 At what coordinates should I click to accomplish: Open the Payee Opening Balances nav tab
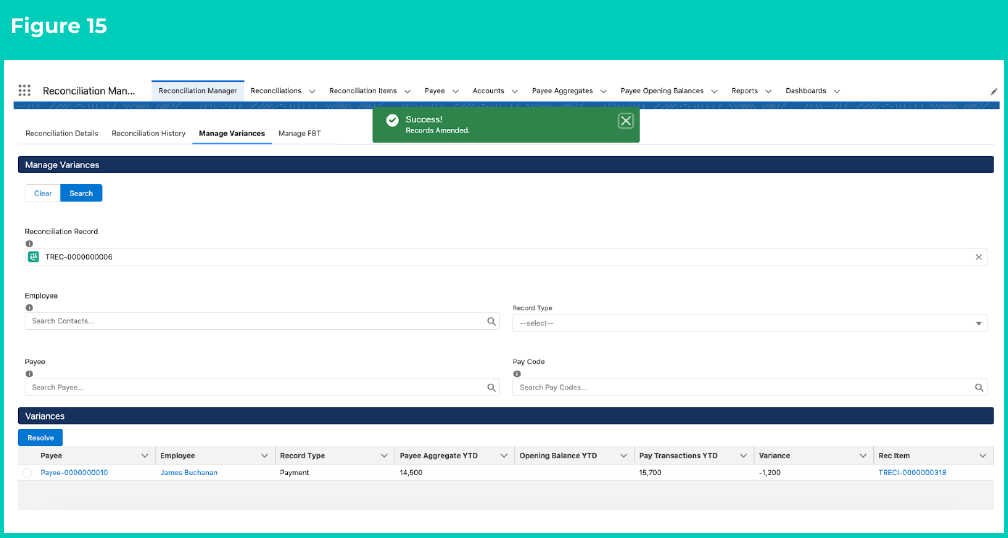click(662, 91)
